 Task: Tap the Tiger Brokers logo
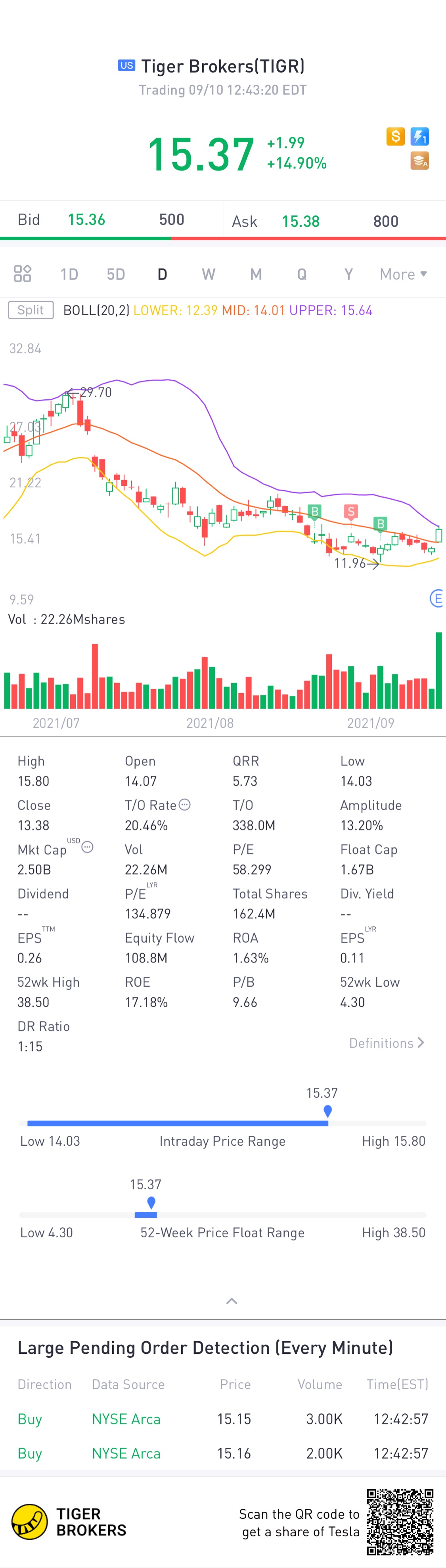point(69,1522)
